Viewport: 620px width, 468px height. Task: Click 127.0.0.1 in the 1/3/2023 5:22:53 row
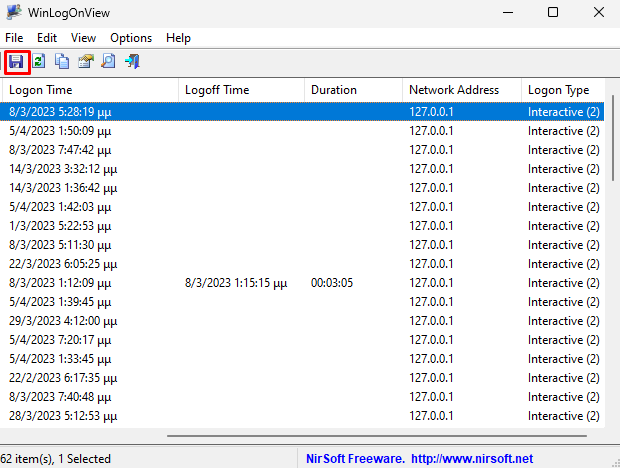(x=431, y=226)
